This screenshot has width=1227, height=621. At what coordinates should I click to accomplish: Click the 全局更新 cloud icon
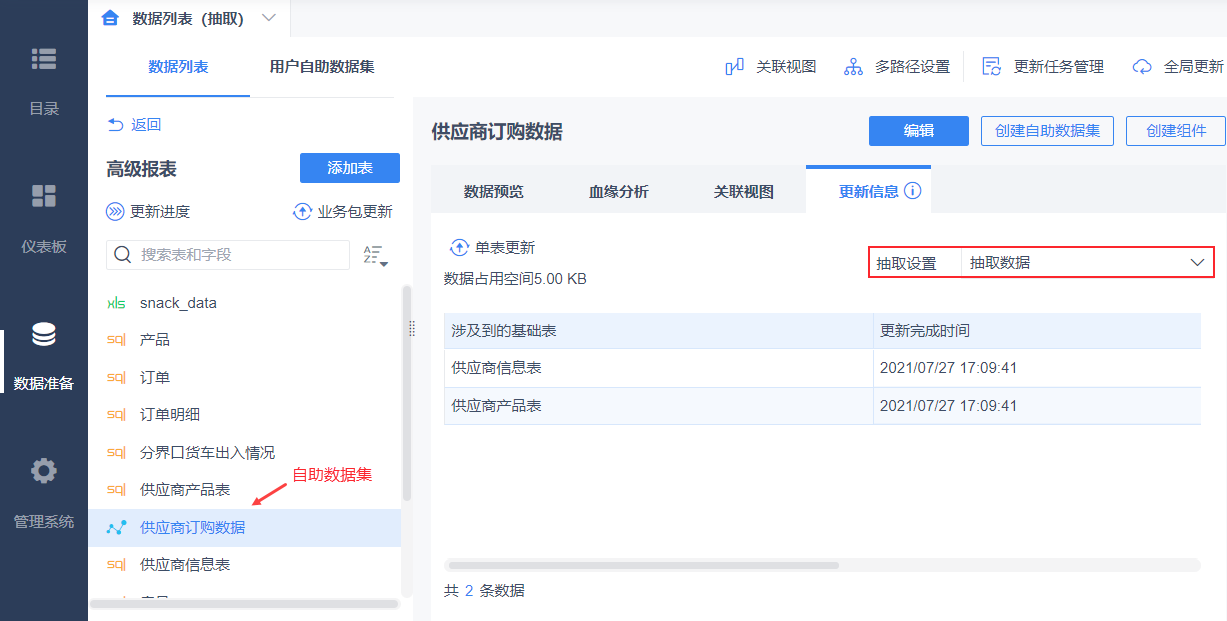coord(1142,67)
